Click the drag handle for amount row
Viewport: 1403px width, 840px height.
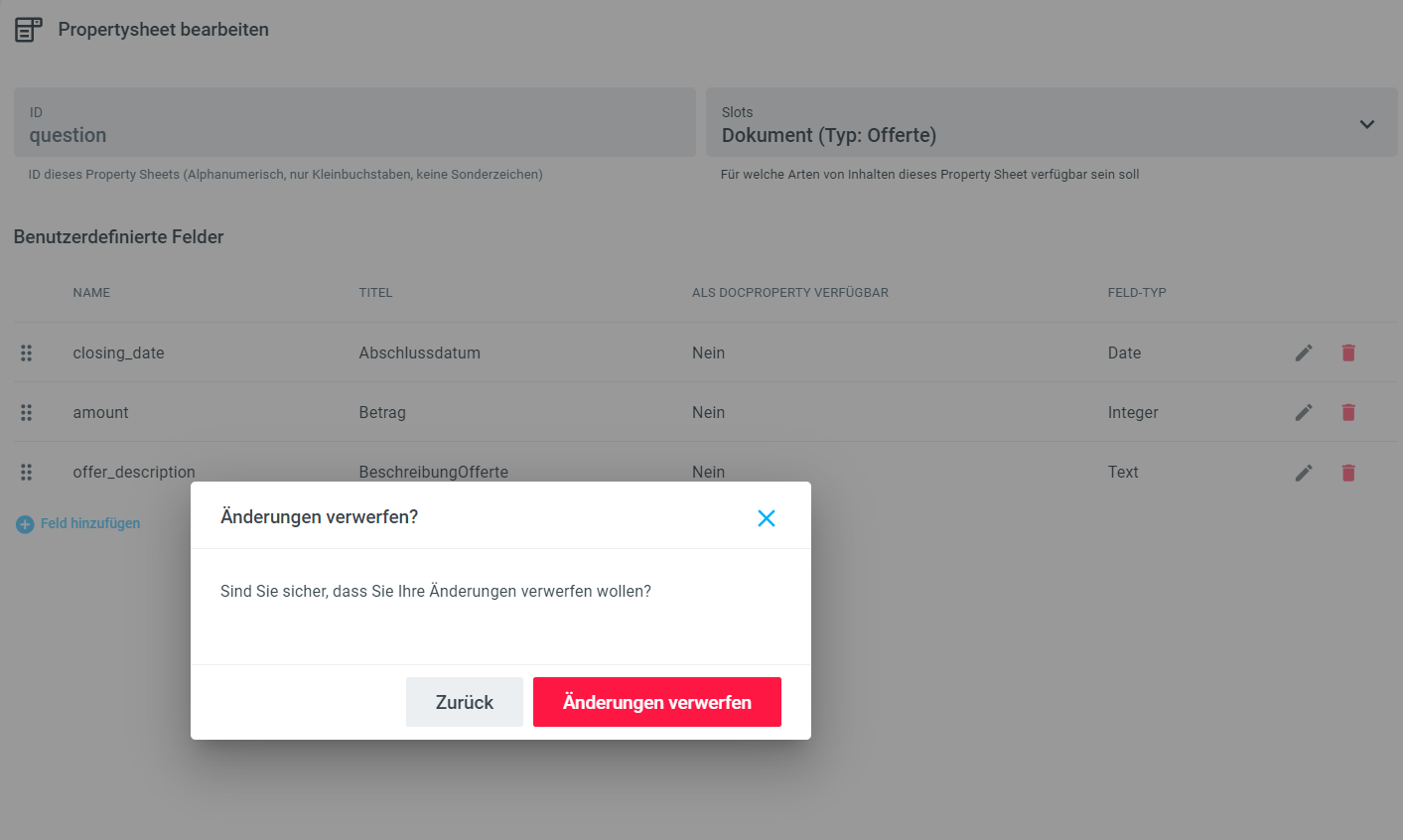tap(27, 412)
